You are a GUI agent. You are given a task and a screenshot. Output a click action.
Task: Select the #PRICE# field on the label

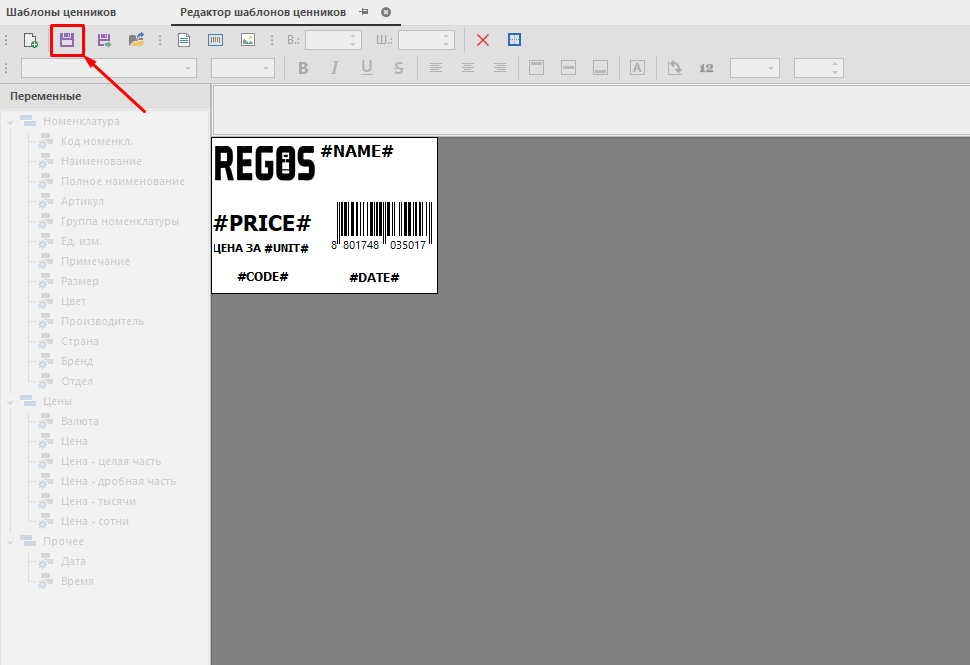pyautogui.click(x=262, y=223)
